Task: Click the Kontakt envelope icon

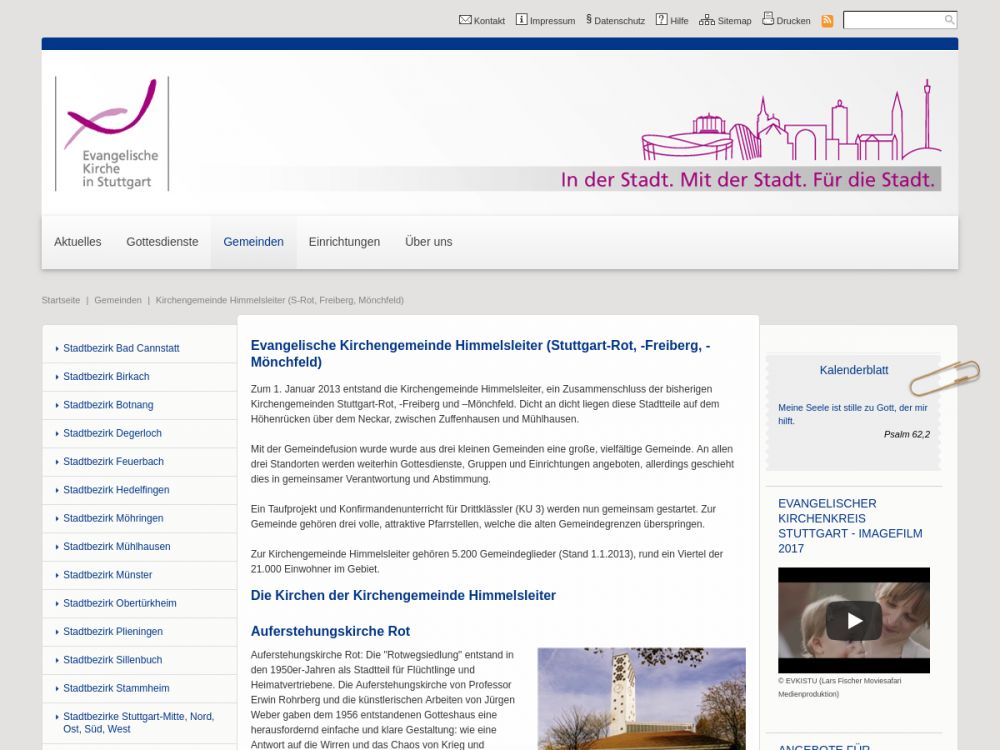Action: pos(465,20)
